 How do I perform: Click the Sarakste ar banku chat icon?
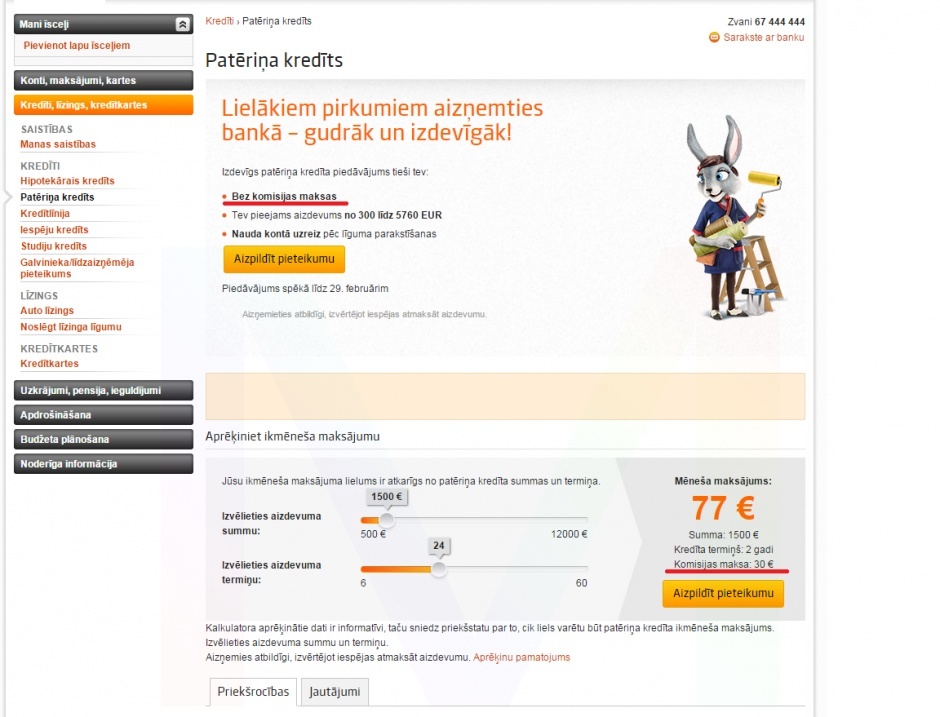(x=714, y=37)
